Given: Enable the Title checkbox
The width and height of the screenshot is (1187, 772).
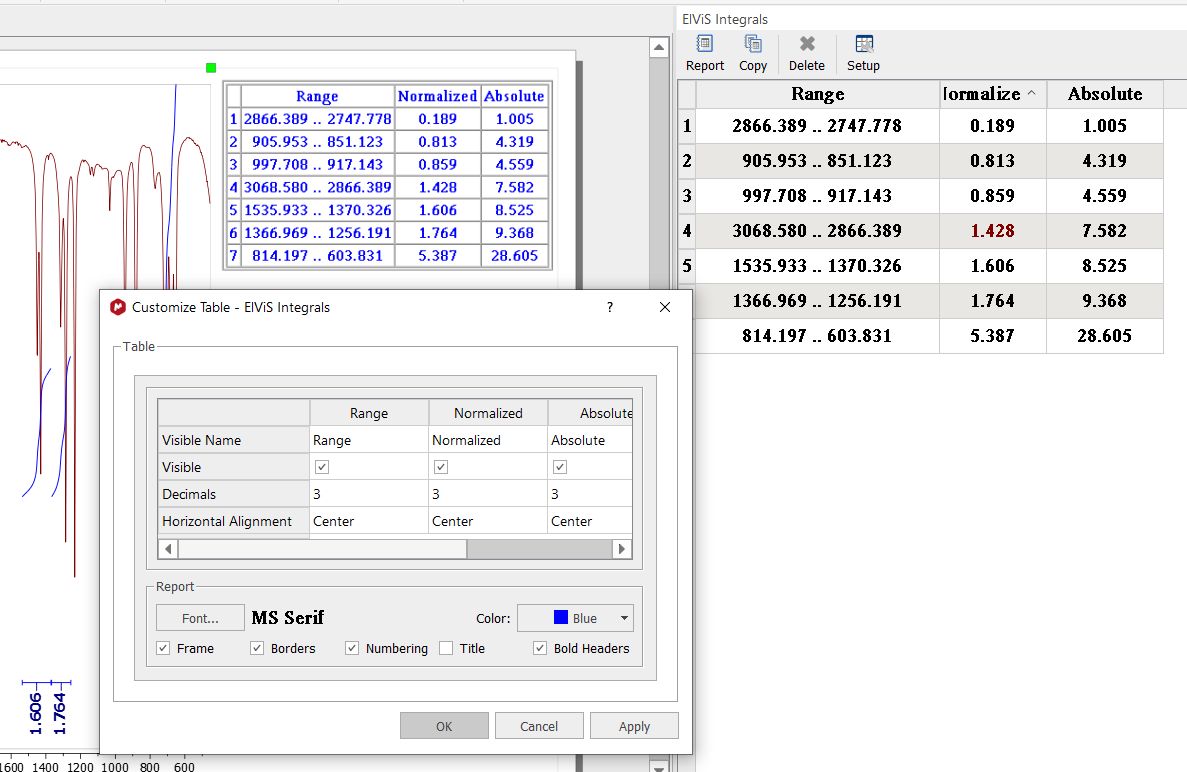Looking at the screenshot, I should [446, 648].
